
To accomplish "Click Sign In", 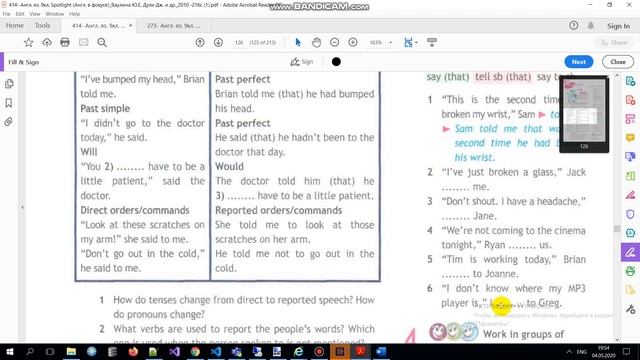I will (x=618, y=26).
